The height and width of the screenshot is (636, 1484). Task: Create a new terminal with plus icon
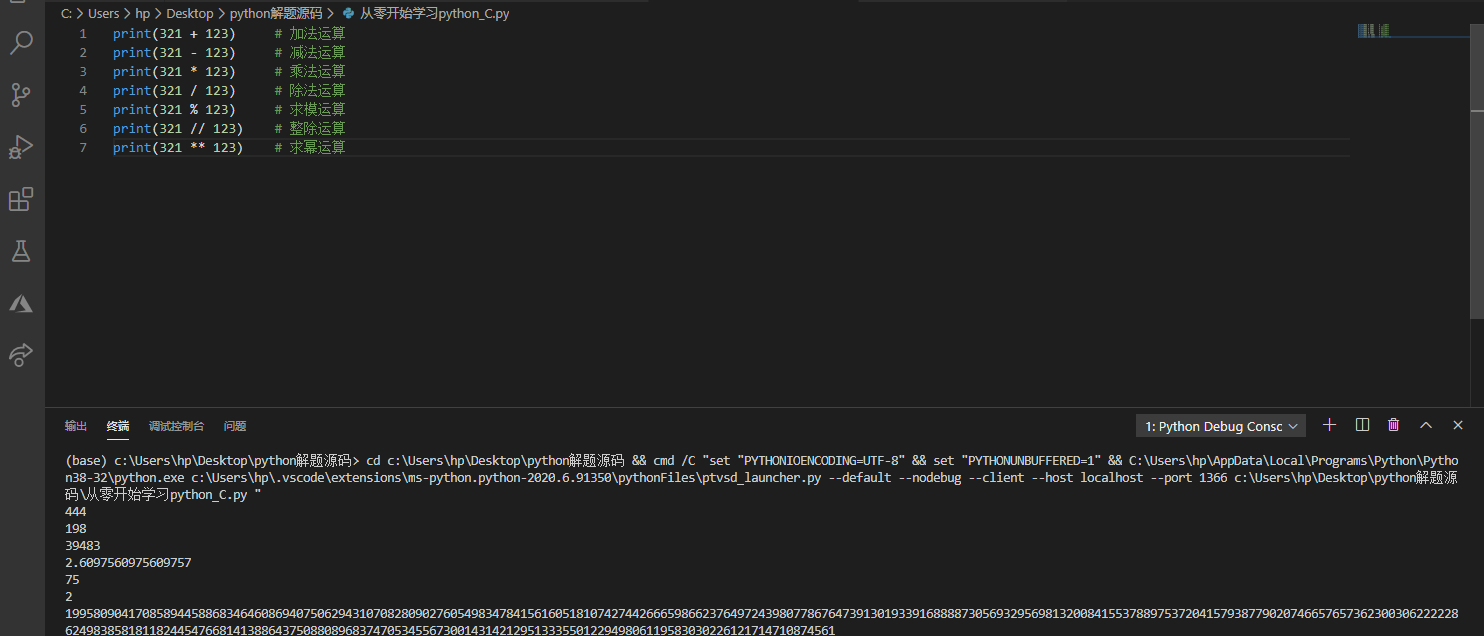[x=1329, y=425]
